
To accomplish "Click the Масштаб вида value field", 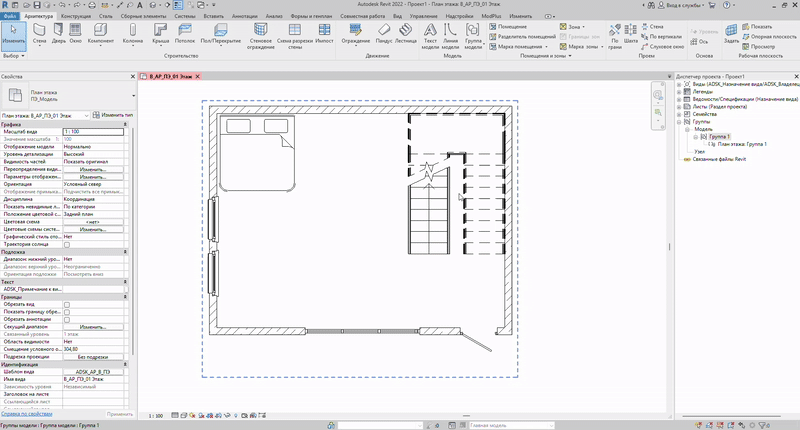I will coord(93,131).
